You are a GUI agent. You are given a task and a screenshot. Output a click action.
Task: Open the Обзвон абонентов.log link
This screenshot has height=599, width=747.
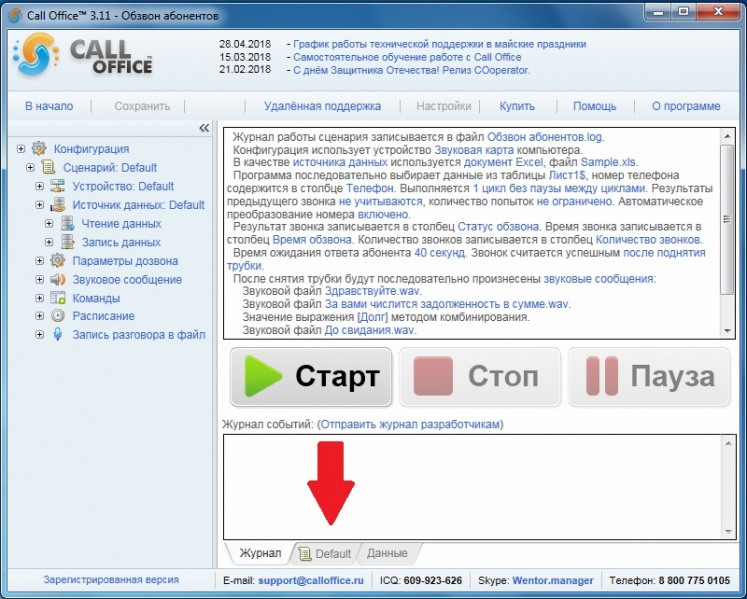coord(545,137)
